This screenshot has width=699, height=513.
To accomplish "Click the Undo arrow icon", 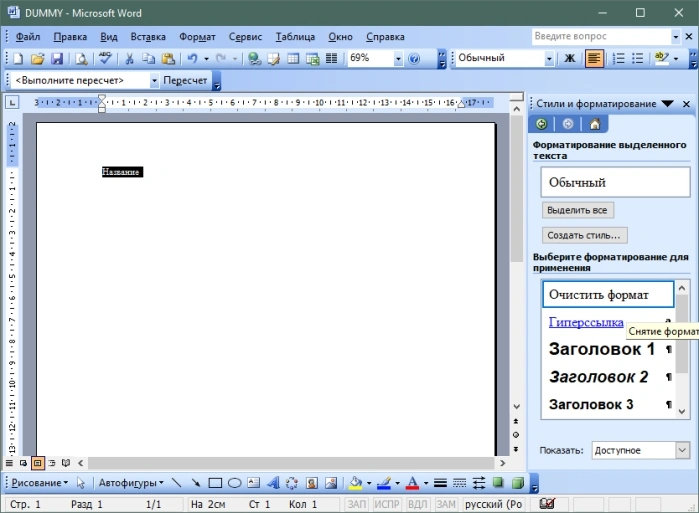I will click(192, 58).
